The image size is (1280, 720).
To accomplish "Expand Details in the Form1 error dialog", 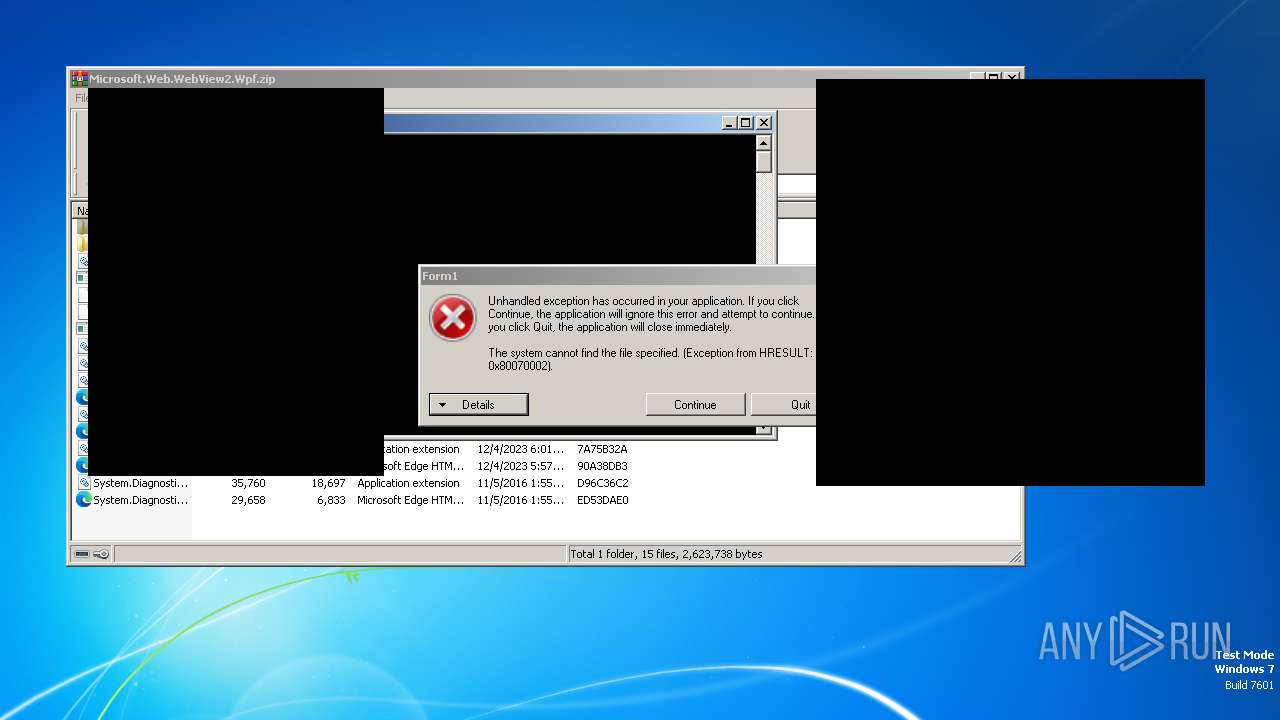I will point(478,405).
